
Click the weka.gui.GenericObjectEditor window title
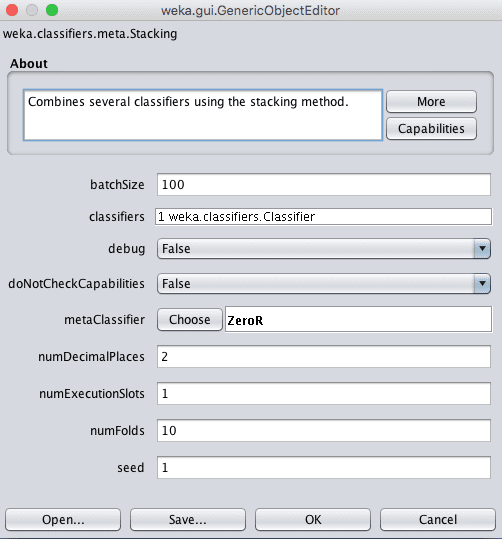(x=251, y=11)
